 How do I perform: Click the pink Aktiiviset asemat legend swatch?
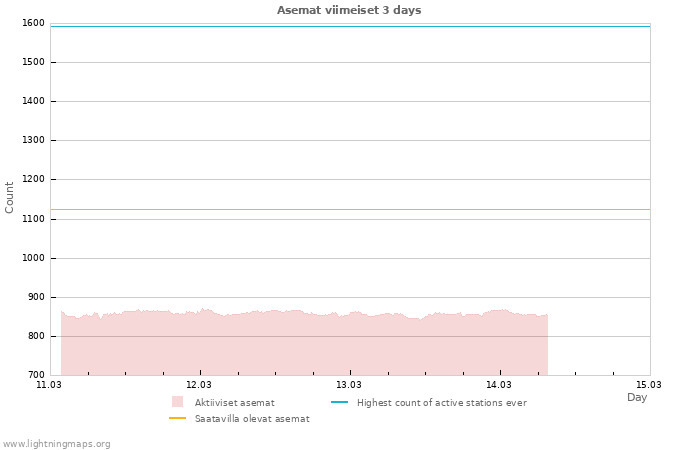pyautogui.click(x=177, y=402)
